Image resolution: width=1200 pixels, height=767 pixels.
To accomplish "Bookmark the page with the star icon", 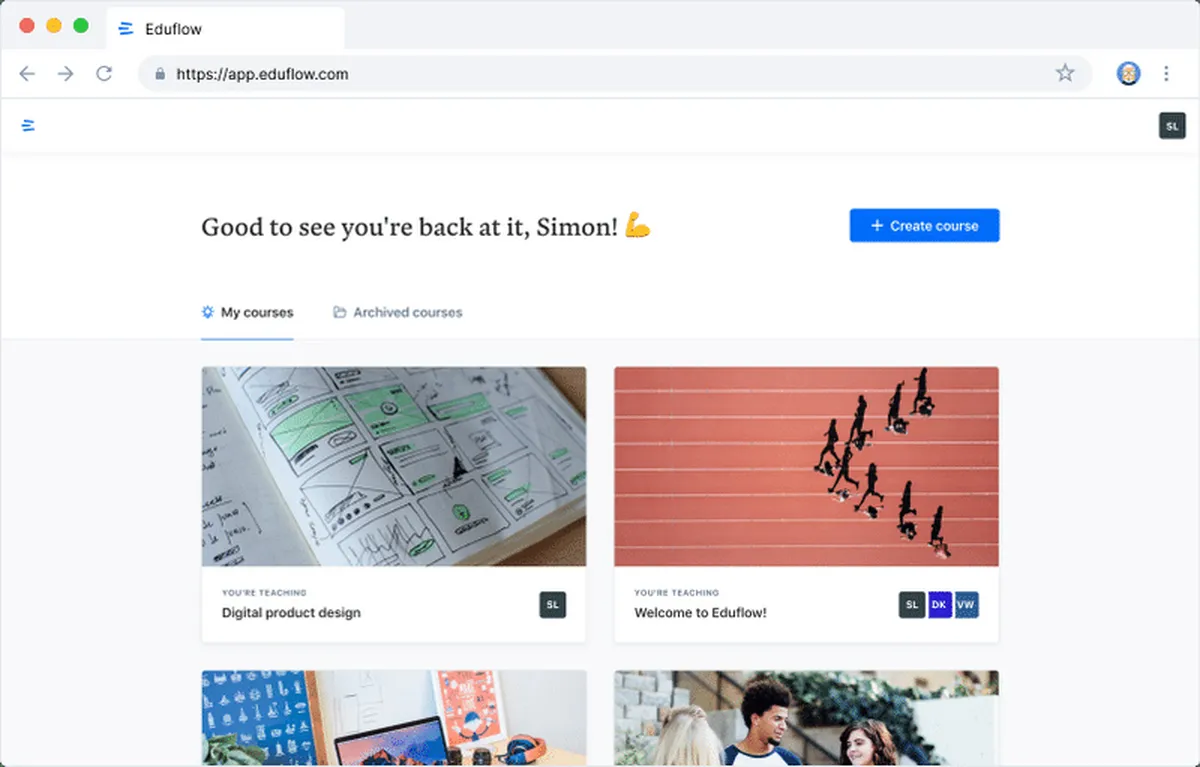I will point(1065,73).
